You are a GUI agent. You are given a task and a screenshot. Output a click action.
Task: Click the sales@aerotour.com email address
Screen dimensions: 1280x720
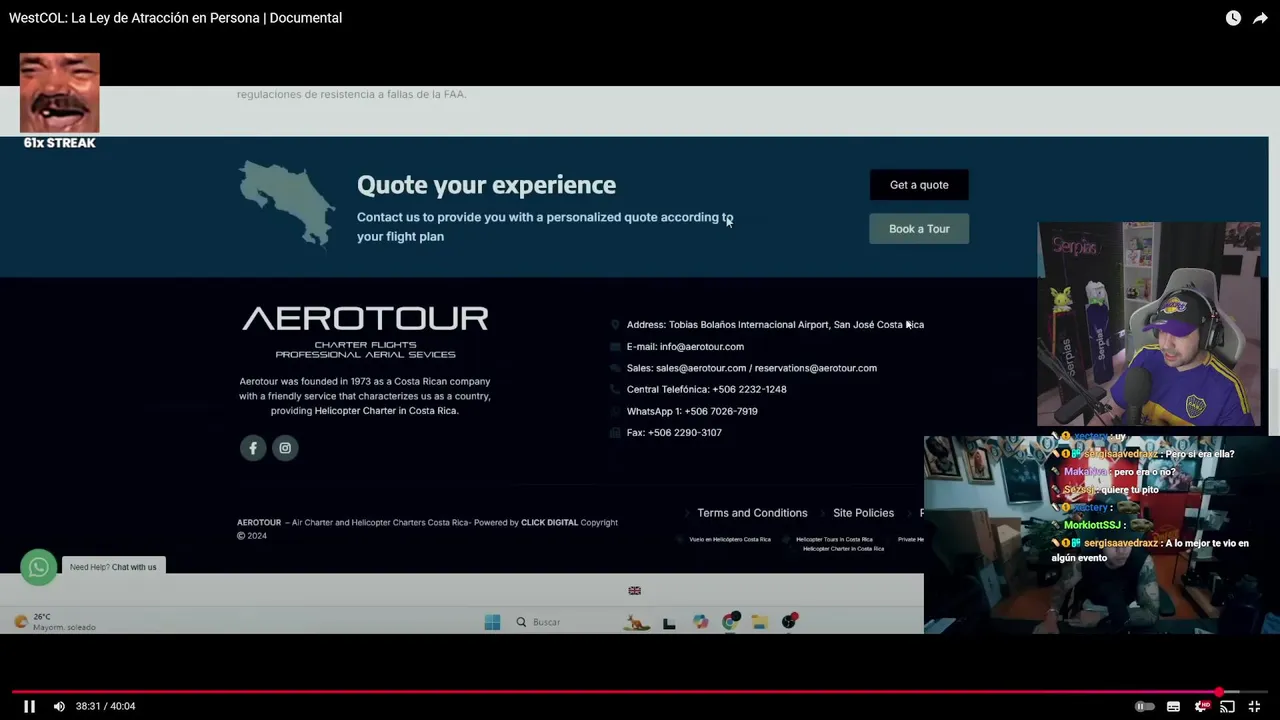[x=701, y=368]
